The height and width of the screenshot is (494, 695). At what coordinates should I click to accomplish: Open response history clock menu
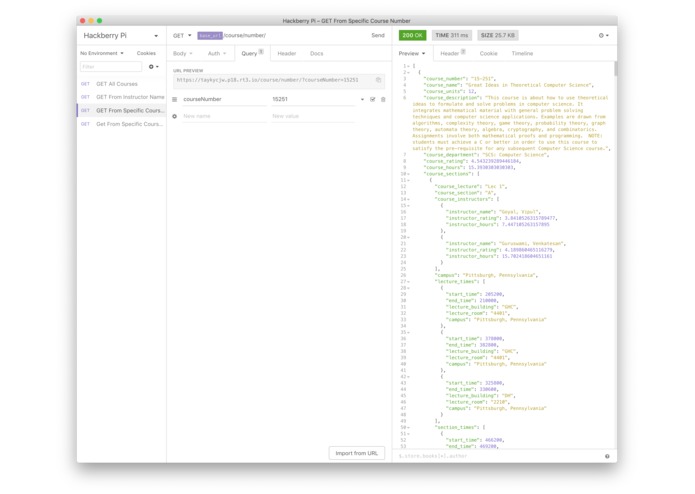pos(604,35)
